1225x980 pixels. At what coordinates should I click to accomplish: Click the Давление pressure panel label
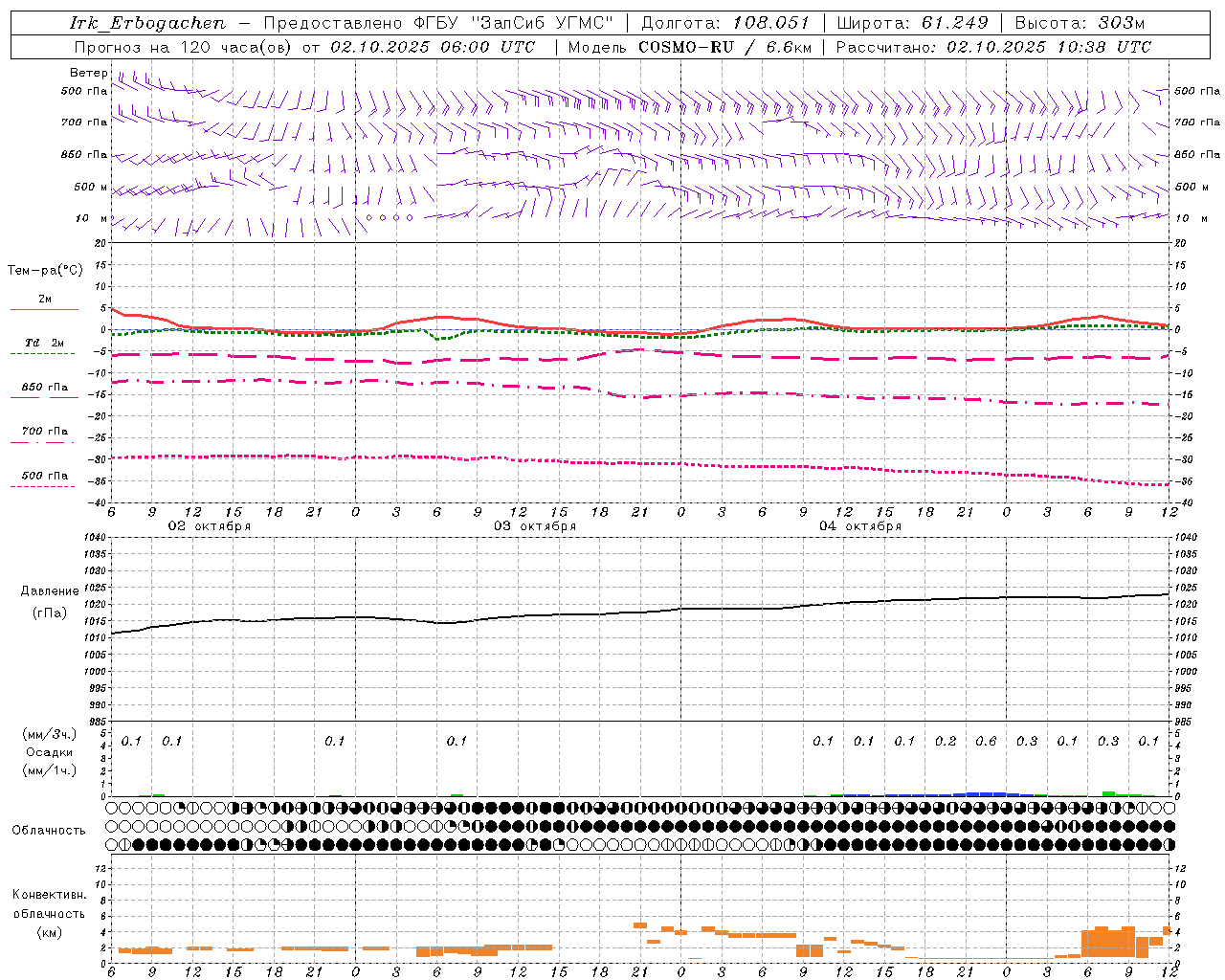coord(50,590)
